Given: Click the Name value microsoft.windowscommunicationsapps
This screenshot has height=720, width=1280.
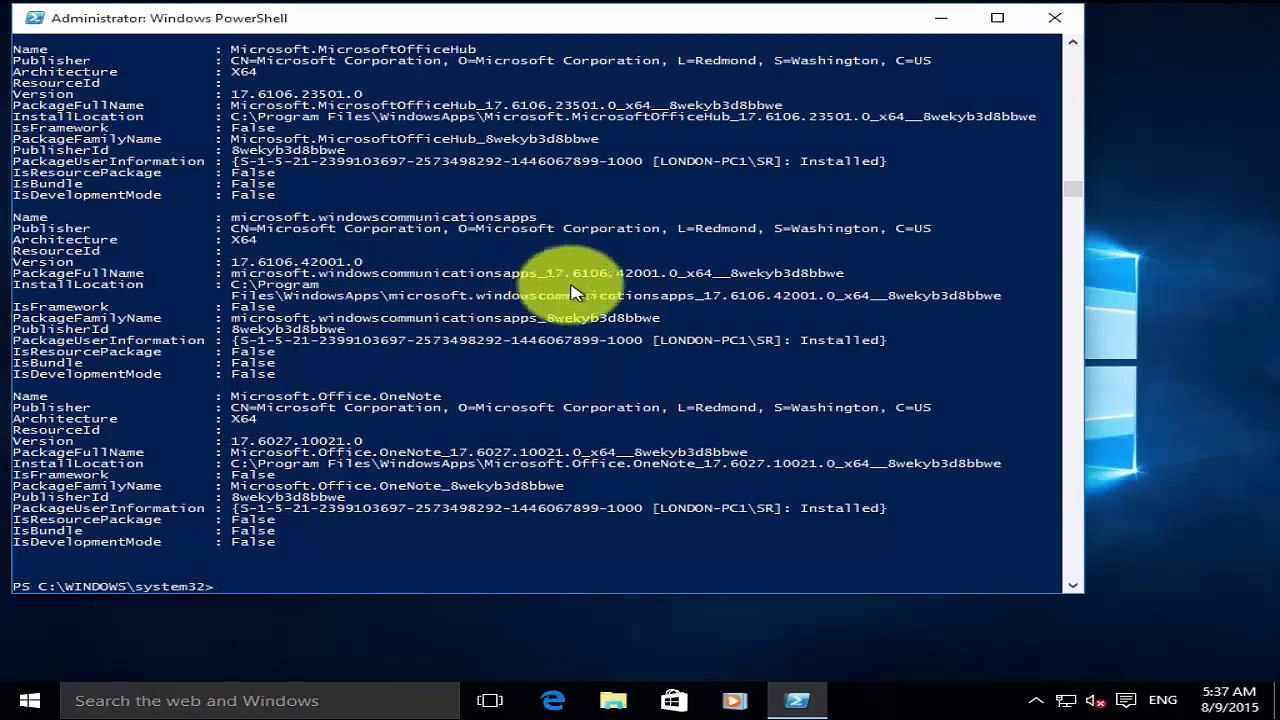Looking at the screenshot, I should 383,217.
